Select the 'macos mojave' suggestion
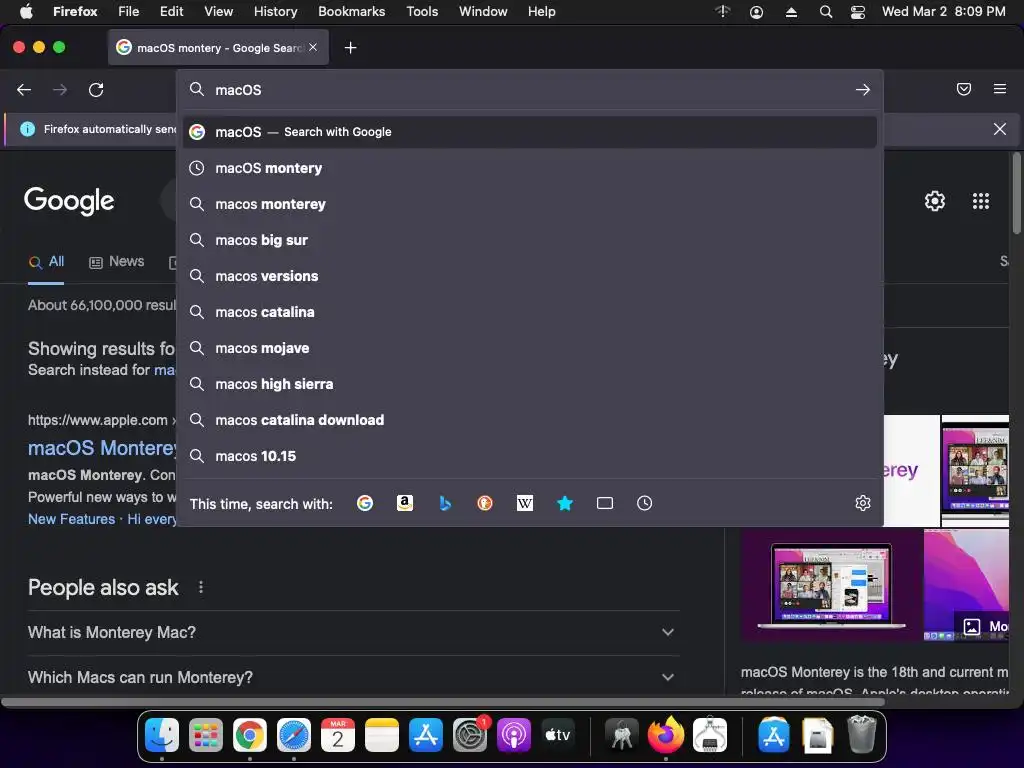This screenshot has height=768, width=1024. click(x=530, y=347)
